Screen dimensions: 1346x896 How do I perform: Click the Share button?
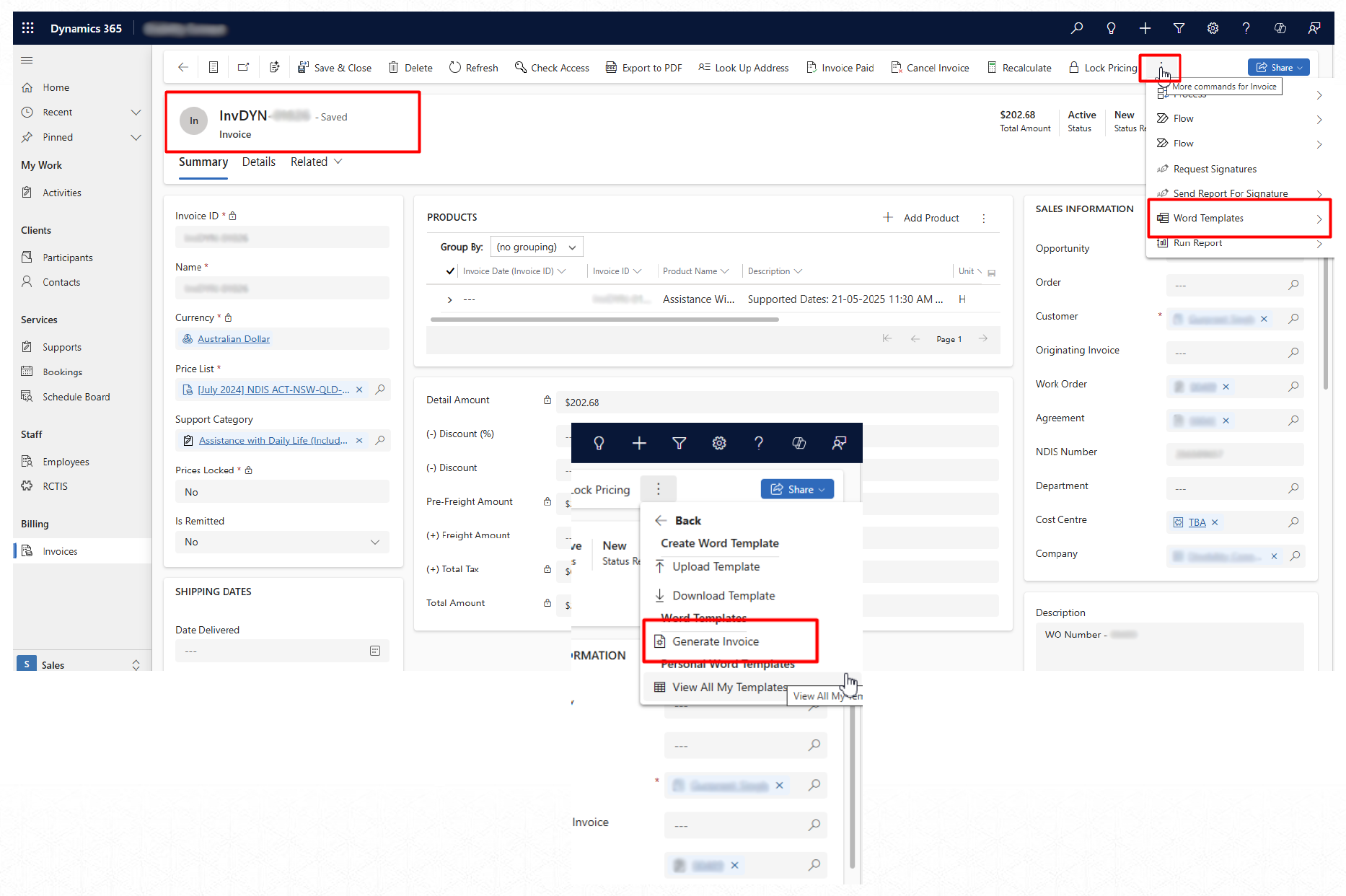[1278, 67]
